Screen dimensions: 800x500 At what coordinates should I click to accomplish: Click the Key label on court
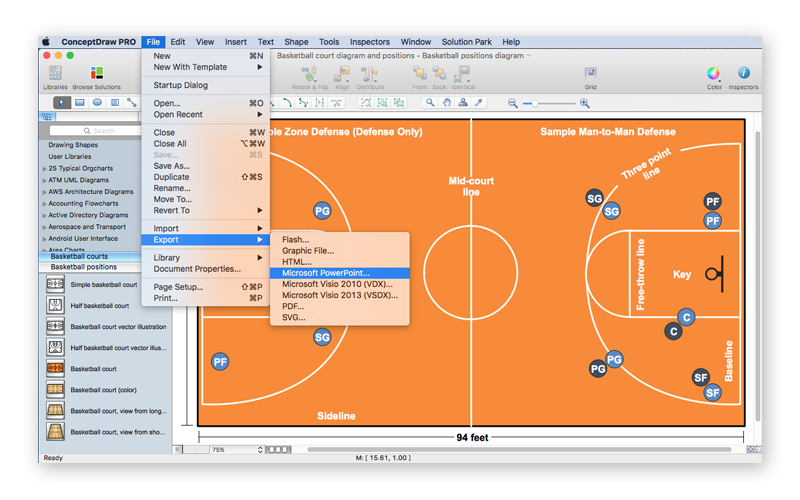682,274
